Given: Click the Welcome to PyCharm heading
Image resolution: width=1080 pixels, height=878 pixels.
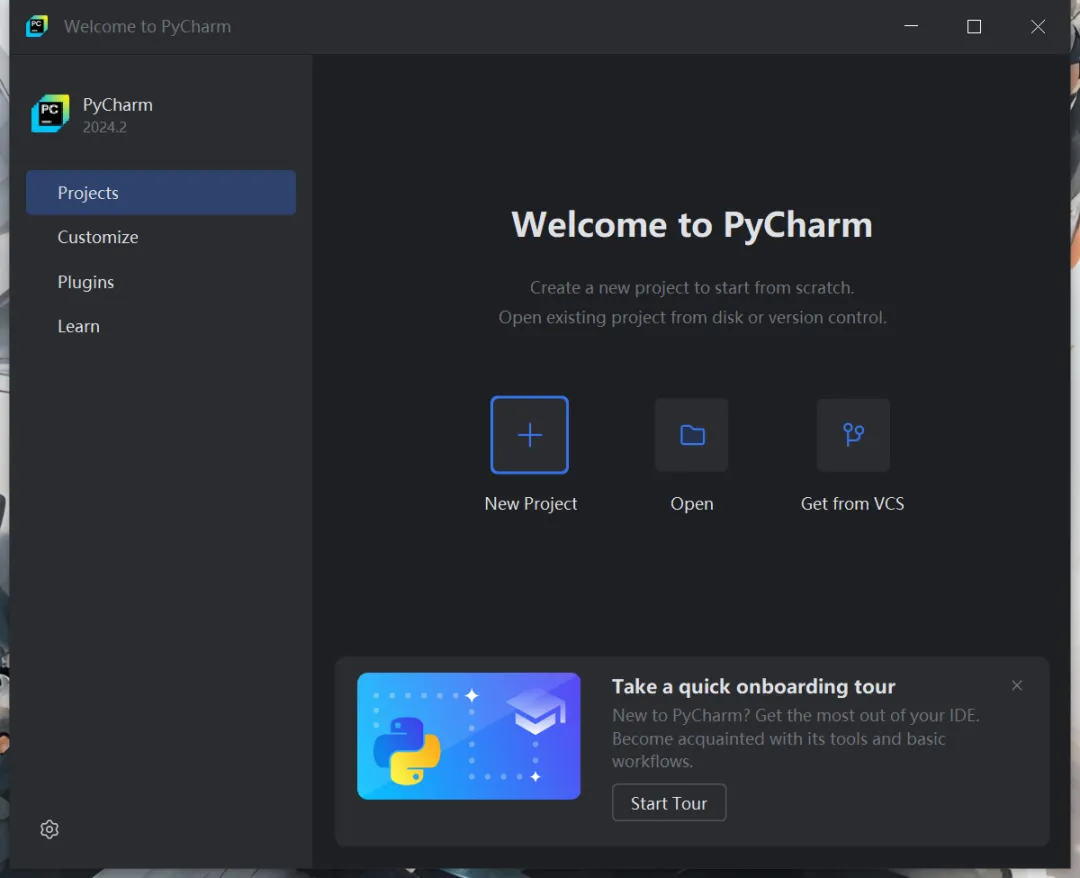Looking at the screenshot, I should [692, 224].
